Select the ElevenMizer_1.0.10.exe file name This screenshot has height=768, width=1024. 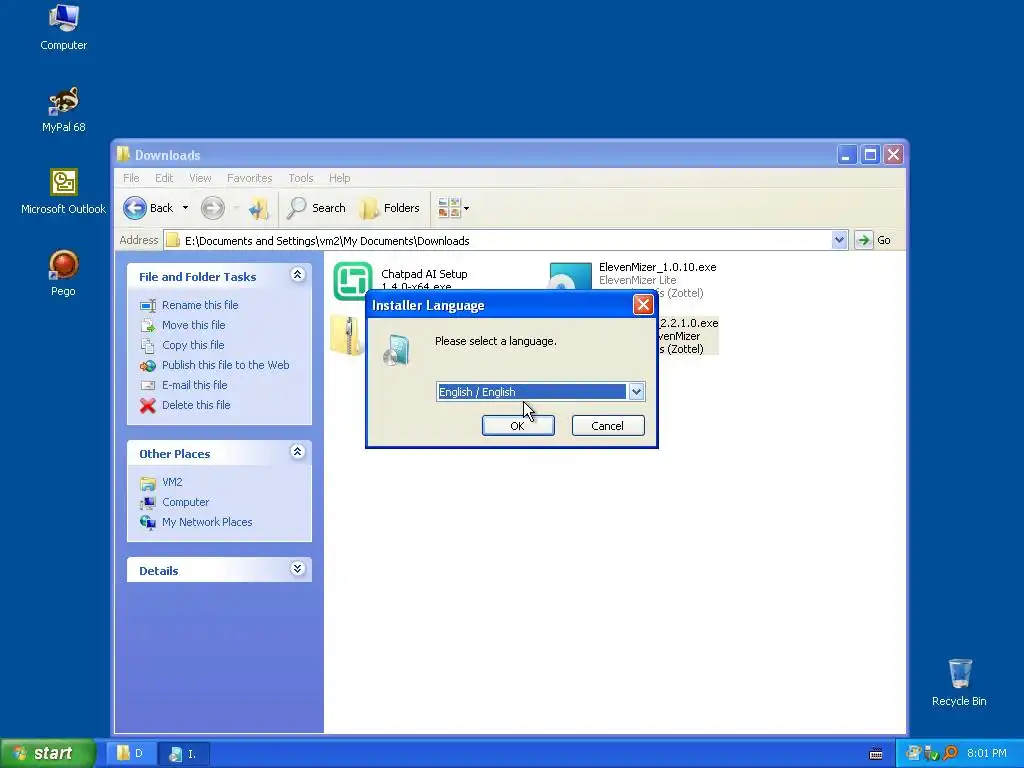coord(658,267)
